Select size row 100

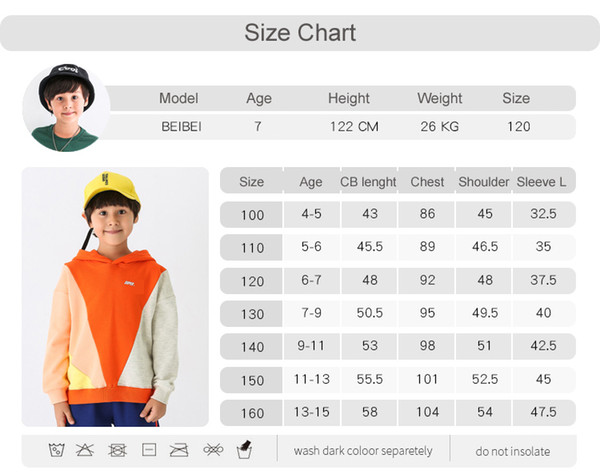click(398, 215)
